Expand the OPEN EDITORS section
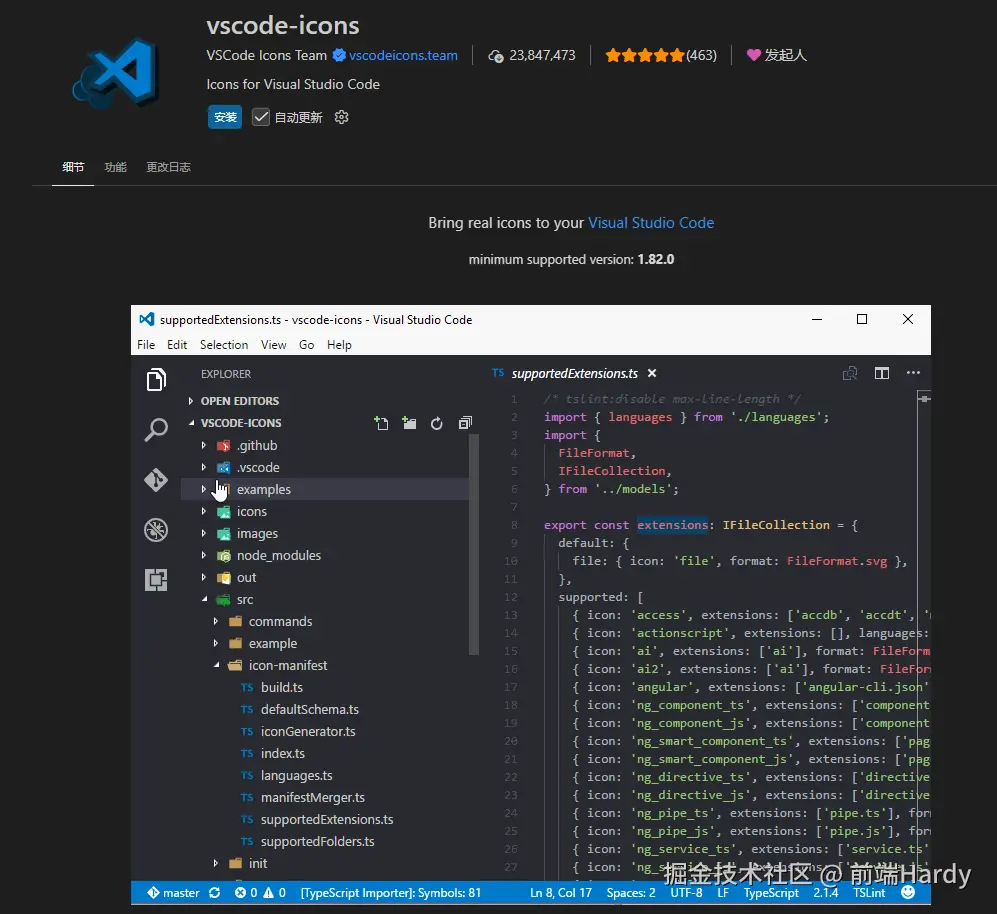997x914 pixels. point(190,401)
